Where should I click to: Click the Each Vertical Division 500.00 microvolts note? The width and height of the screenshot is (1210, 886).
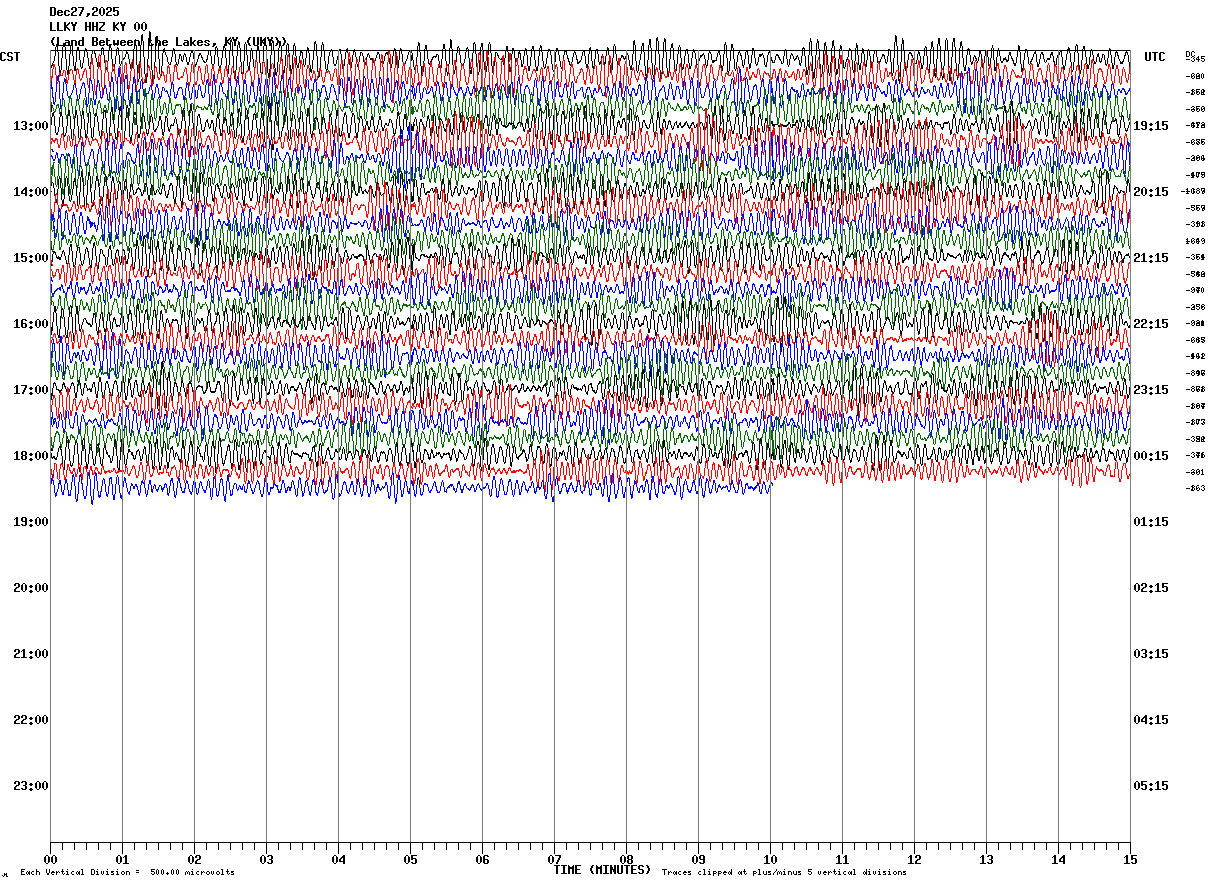coord(127,873)
